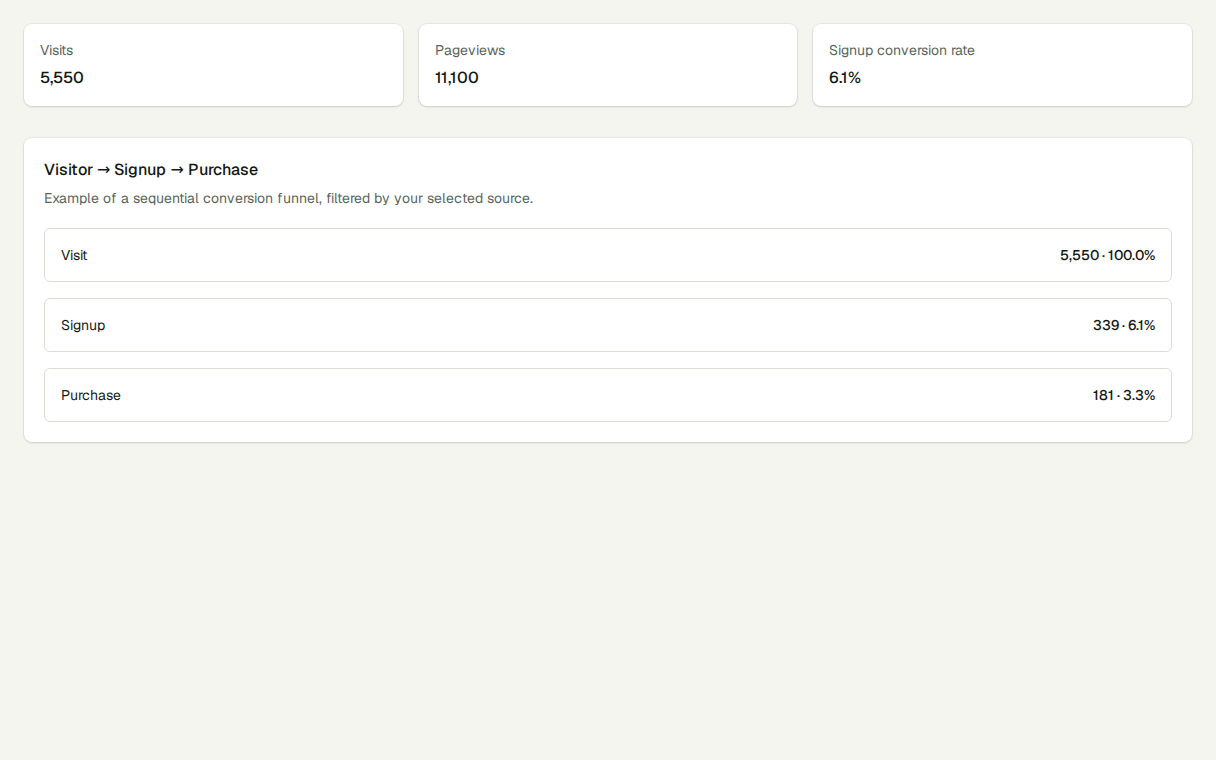Click the funnel description text about selected source
The image size is (1216, 760).
click(289, 199)
